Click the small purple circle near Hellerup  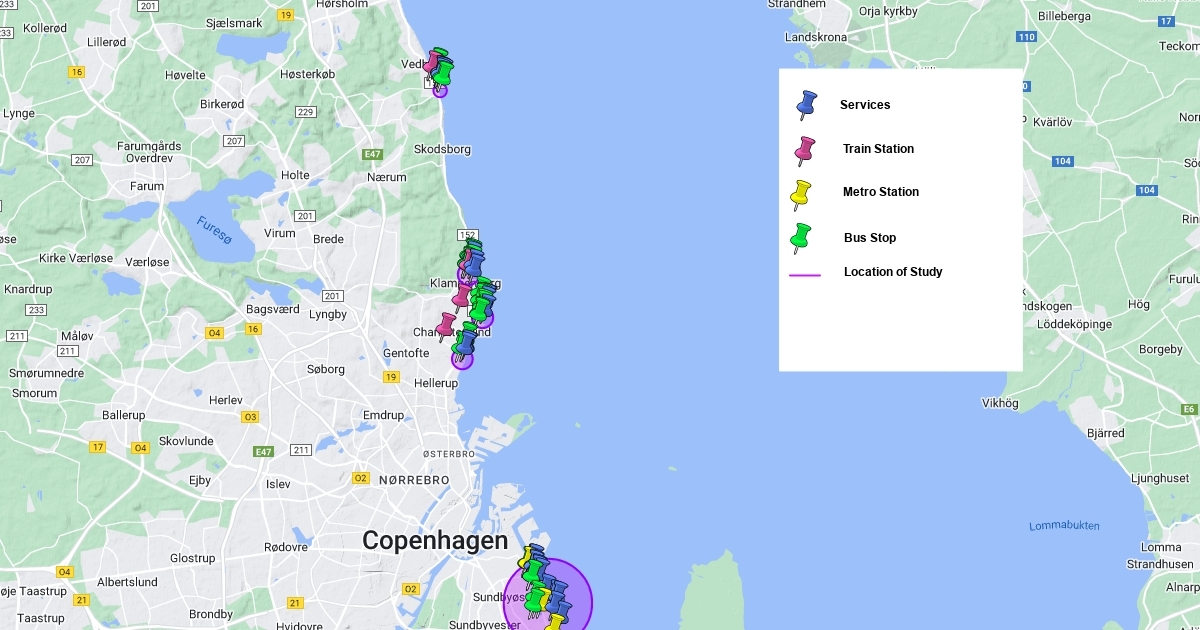click(462, 360)
